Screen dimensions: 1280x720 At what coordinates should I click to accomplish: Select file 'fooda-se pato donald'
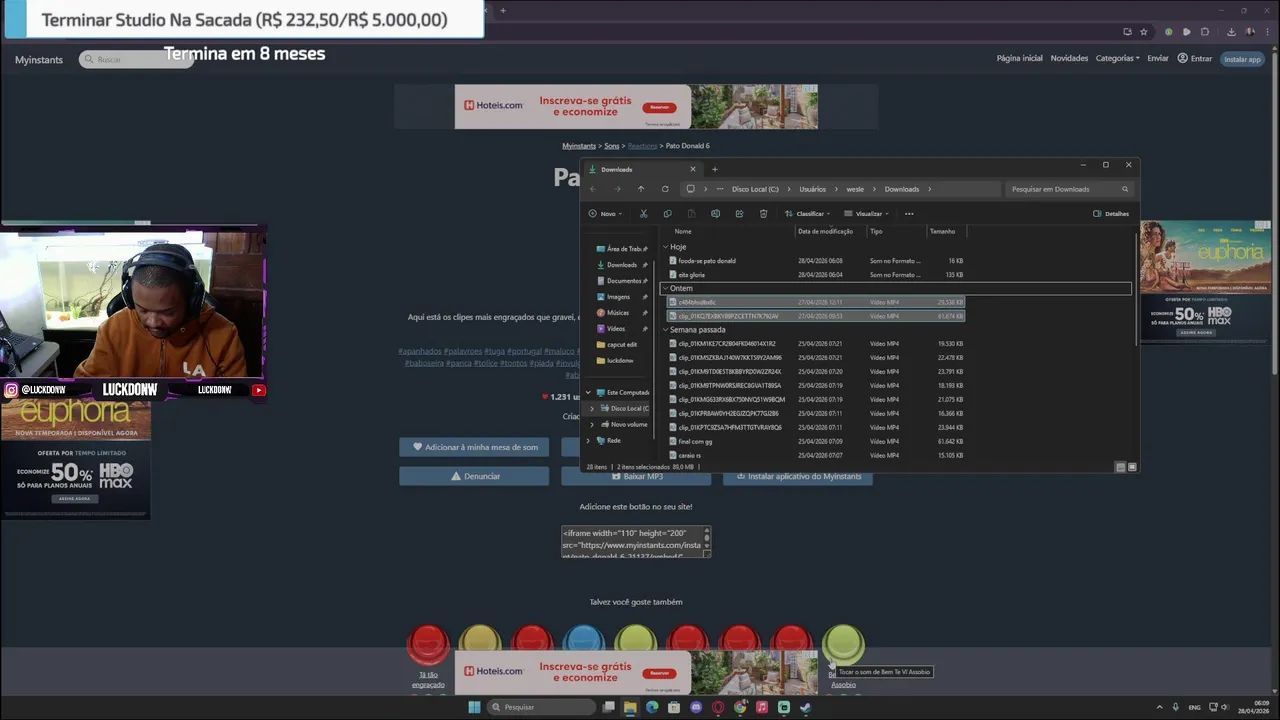(x=817, y=260)
